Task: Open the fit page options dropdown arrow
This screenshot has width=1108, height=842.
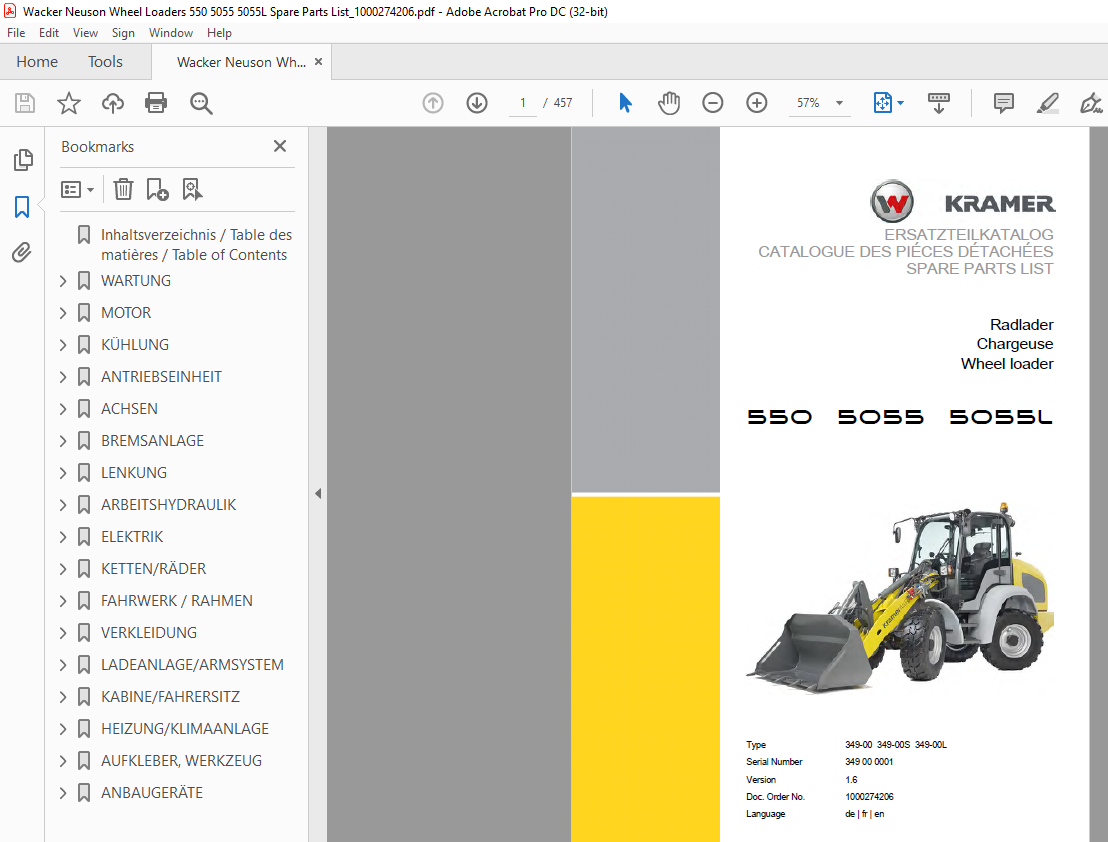Action: [x=900, y=103]
